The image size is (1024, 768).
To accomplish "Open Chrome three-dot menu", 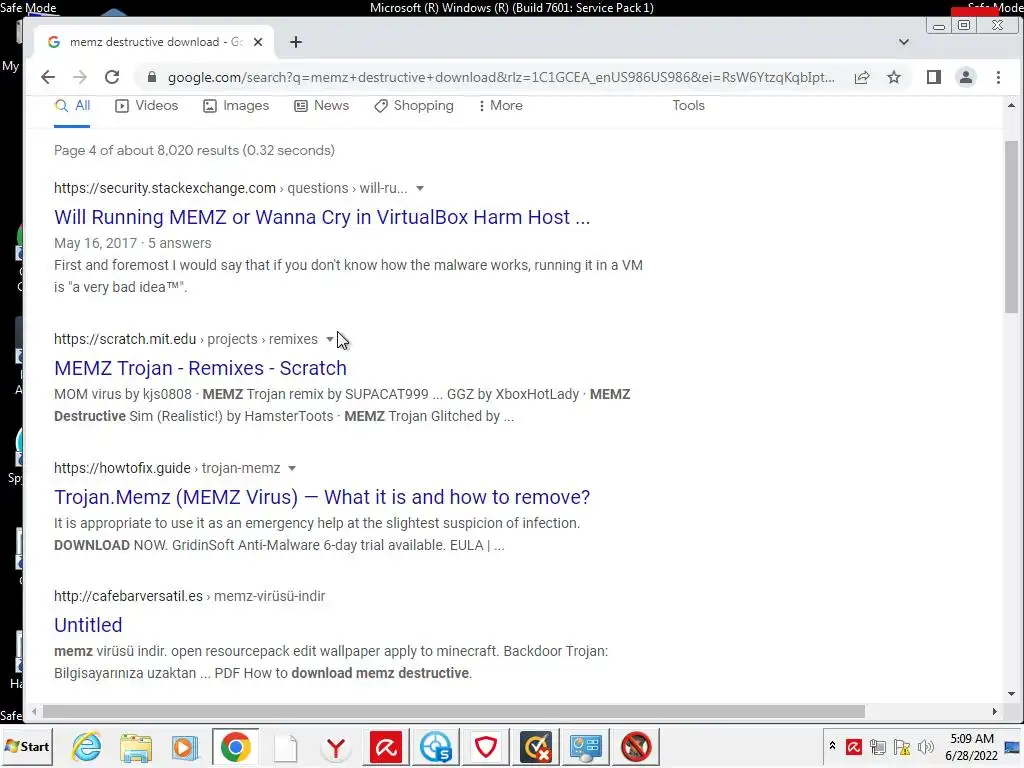I will tap(998, 77).
